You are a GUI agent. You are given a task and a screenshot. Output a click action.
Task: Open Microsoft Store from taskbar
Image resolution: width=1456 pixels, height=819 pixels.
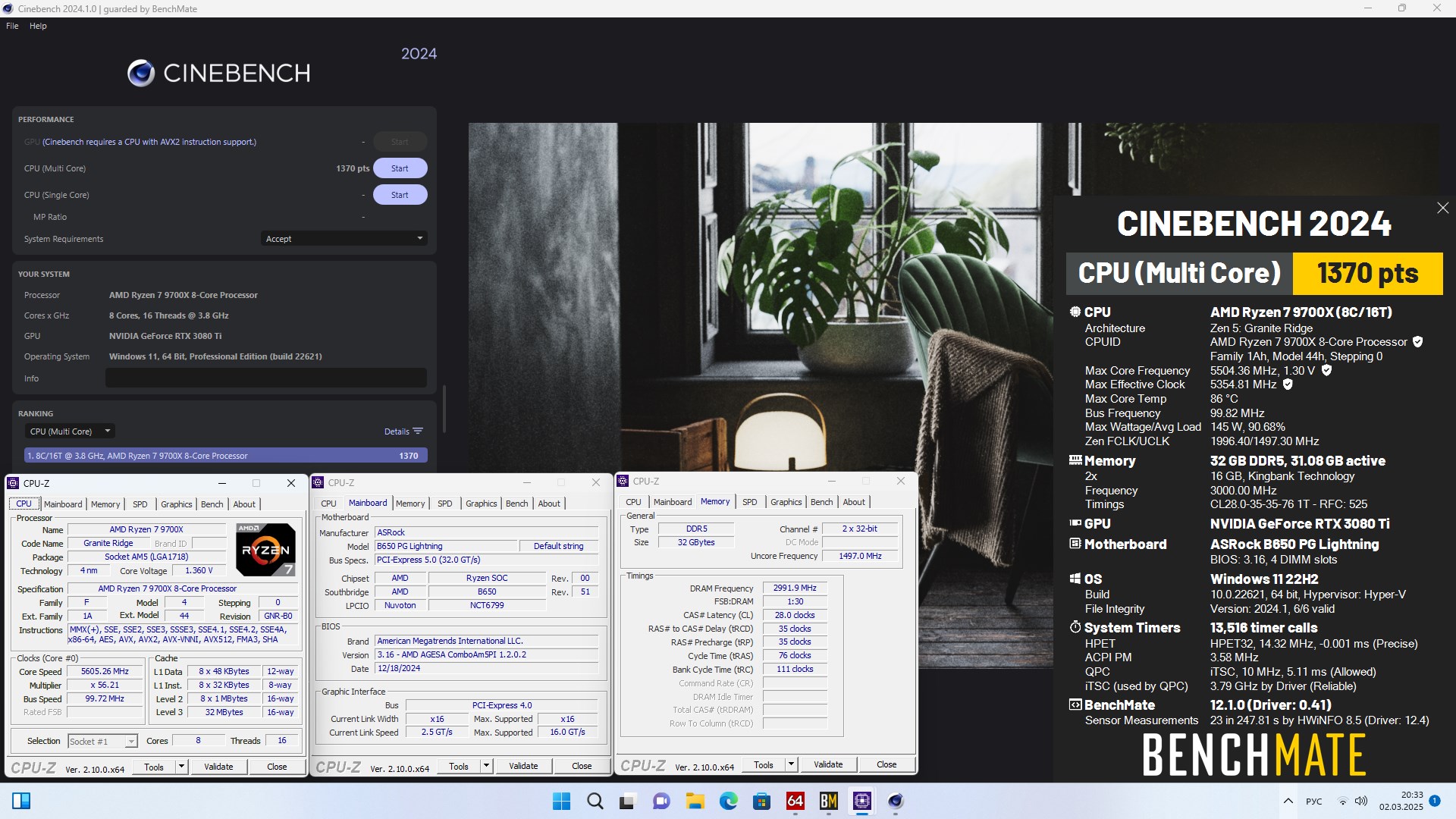click(x=761, y=801)
